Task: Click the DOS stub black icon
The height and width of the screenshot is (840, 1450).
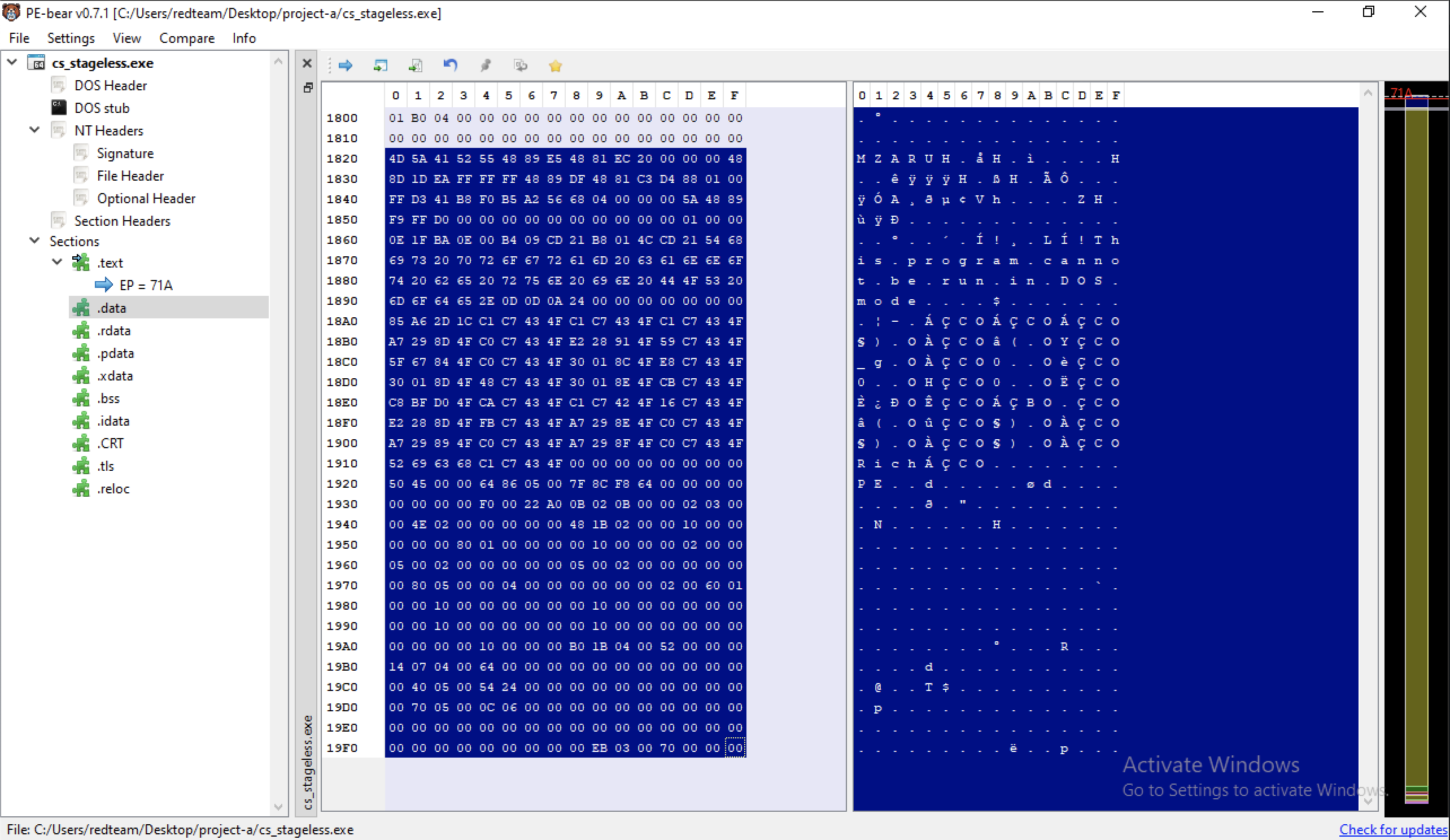Action: click(59, 108)
